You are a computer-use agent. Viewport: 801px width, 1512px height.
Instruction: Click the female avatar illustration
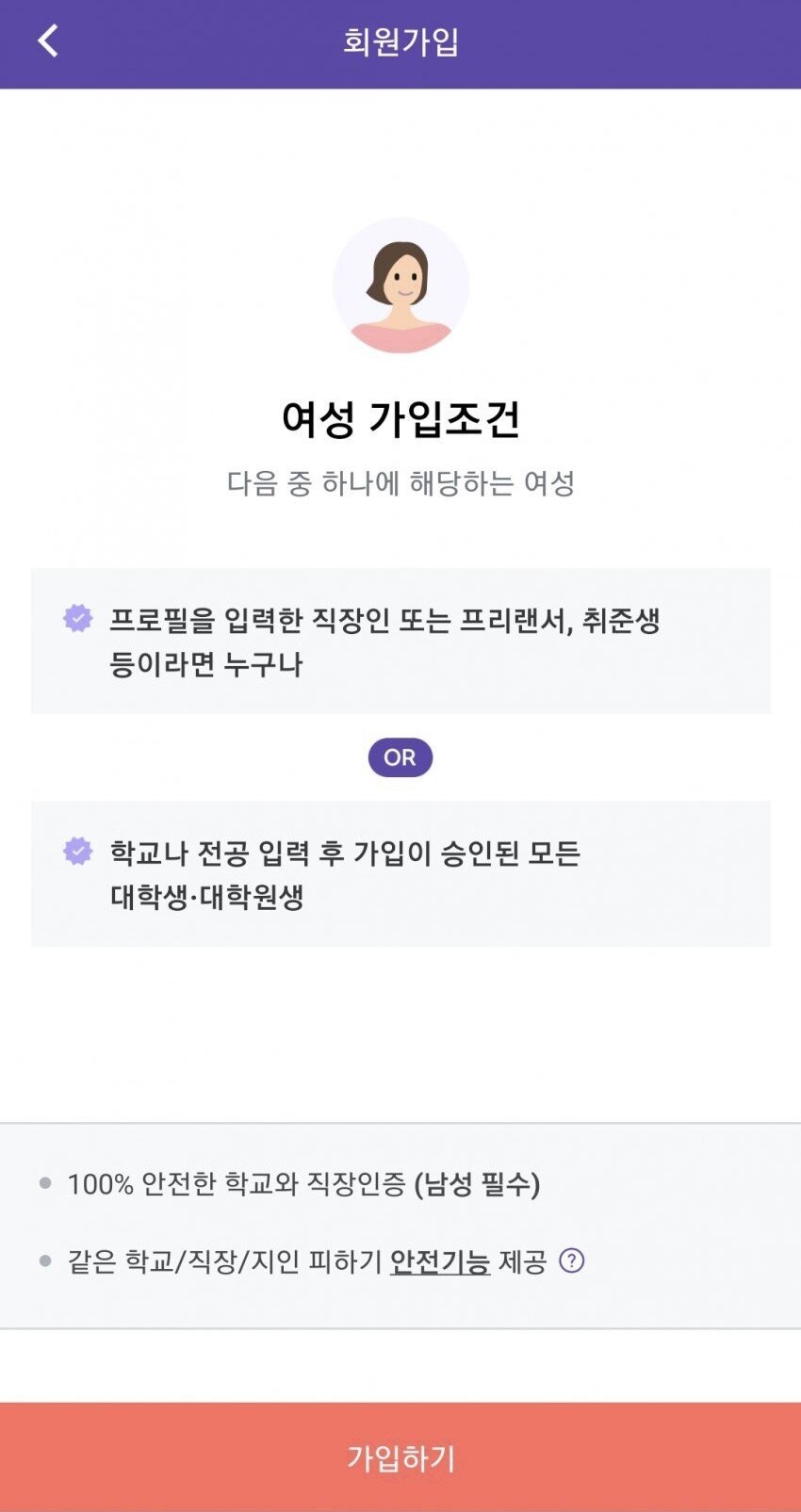click(400, 285)
